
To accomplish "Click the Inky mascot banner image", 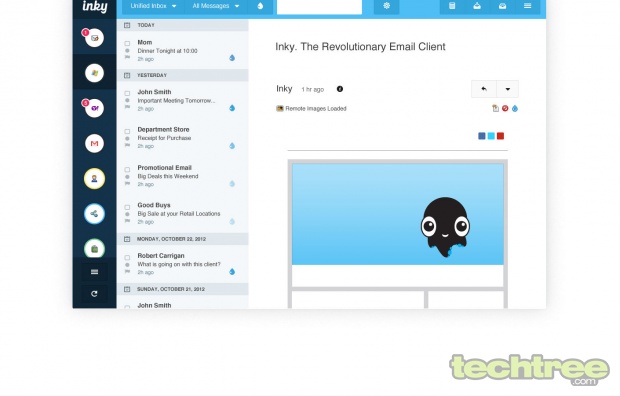I will (x=398, y=214).
